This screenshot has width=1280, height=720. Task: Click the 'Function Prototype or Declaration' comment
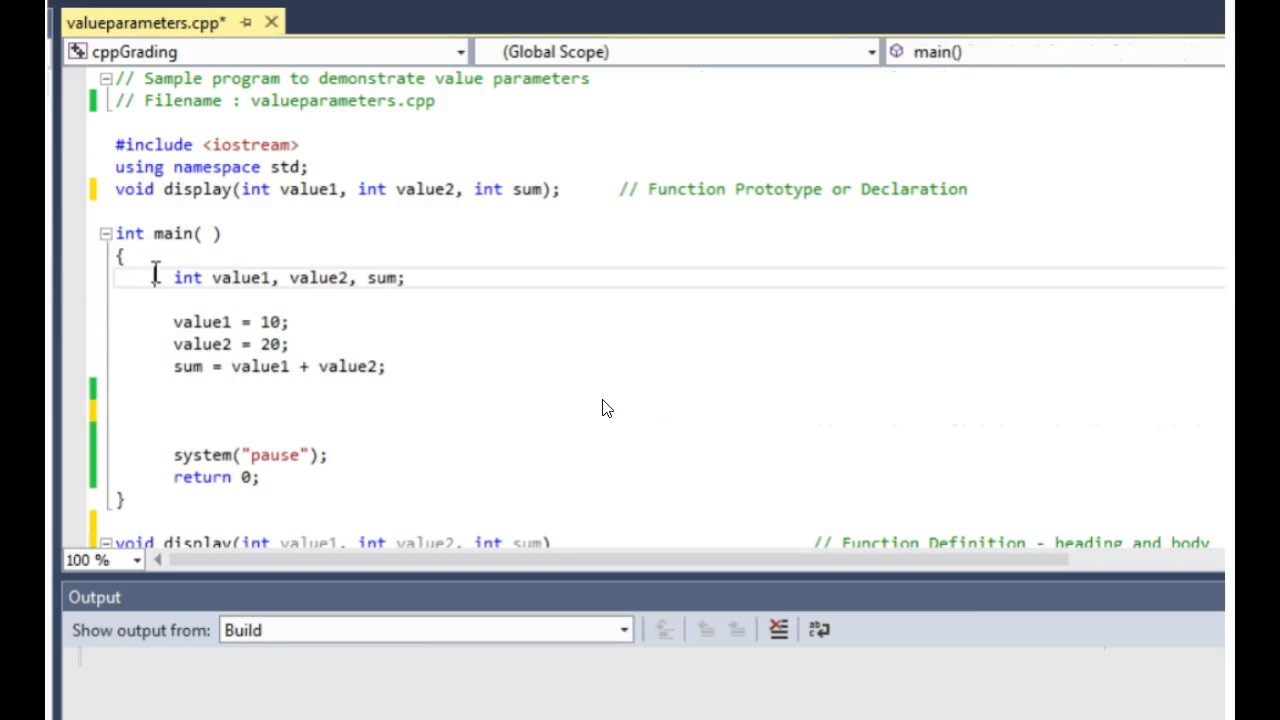pos(793,189)
